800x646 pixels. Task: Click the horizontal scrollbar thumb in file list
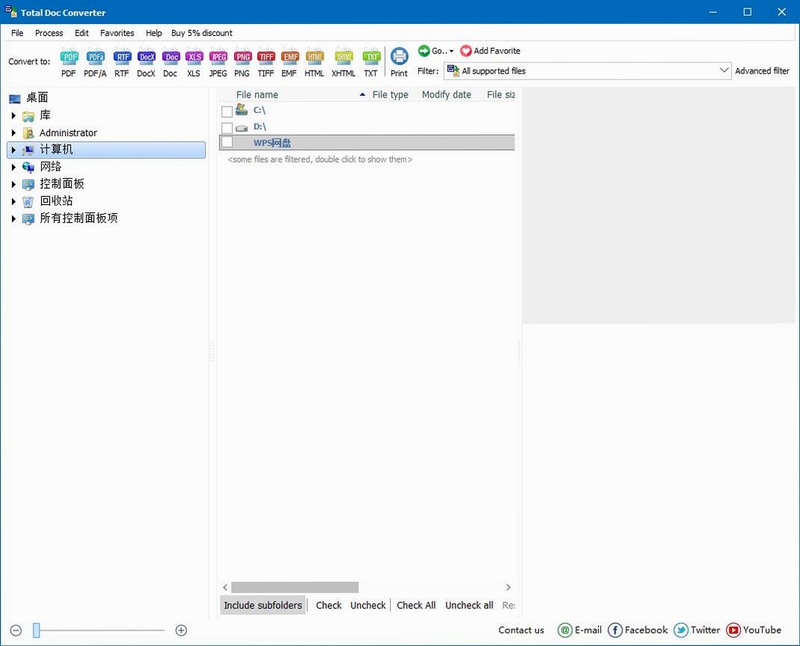click(x=295, y=587)
